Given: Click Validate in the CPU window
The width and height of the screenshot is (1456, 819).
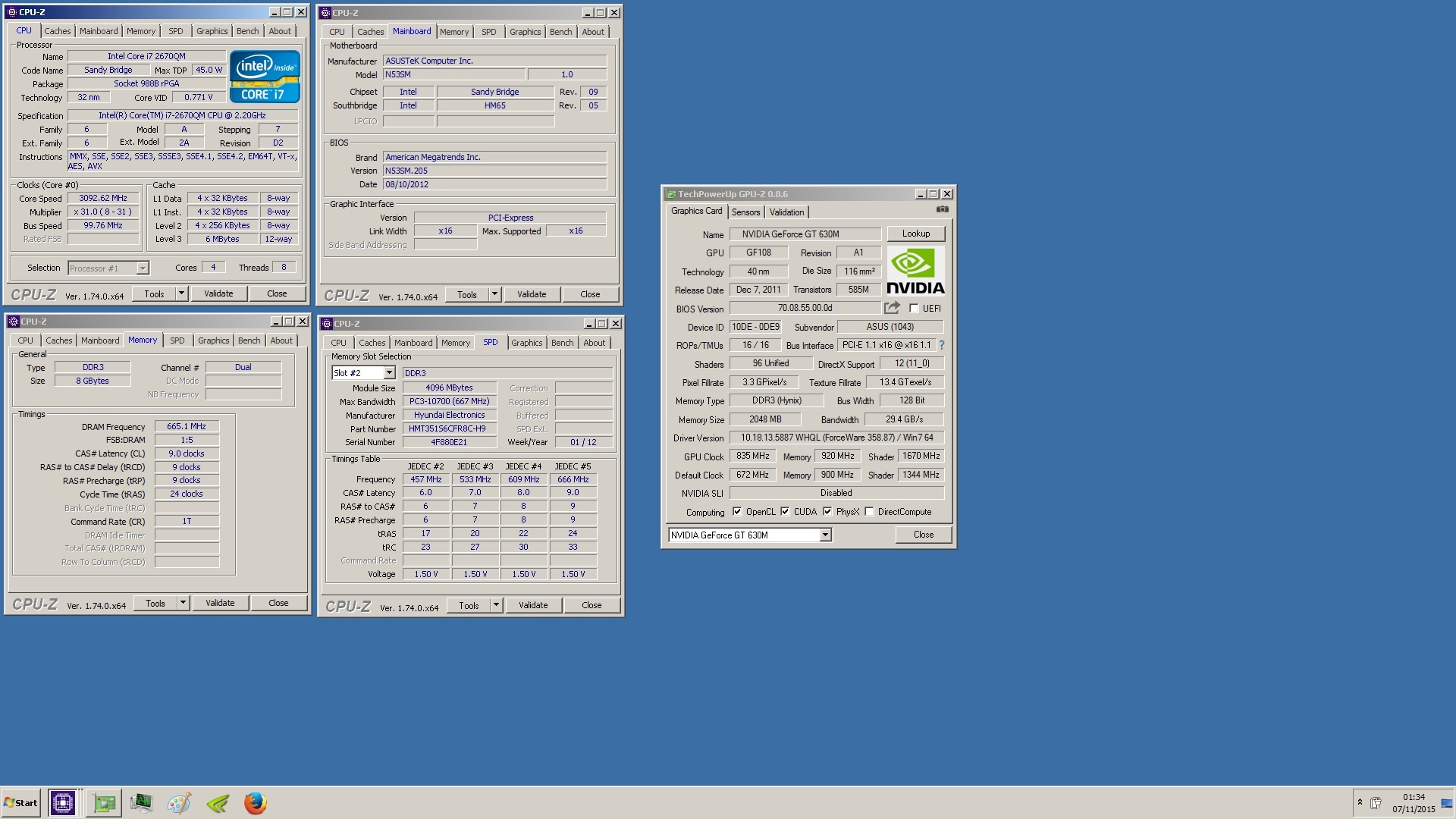Looking at the screenshot, I should 218,293.
